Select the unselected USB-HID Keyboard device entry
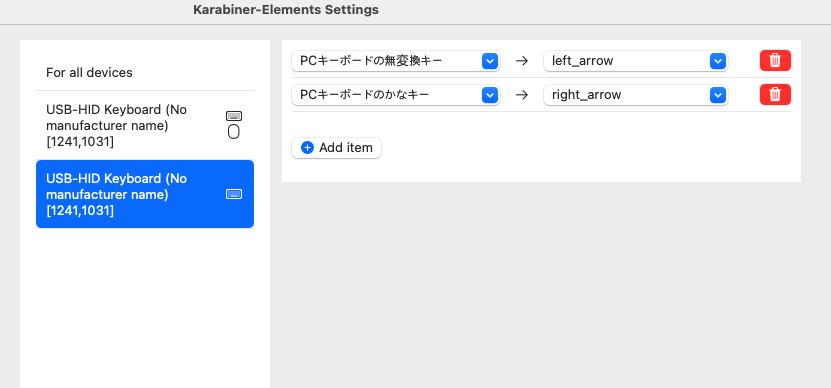Screen dimensions: 831x388 [x=145, y=126]
